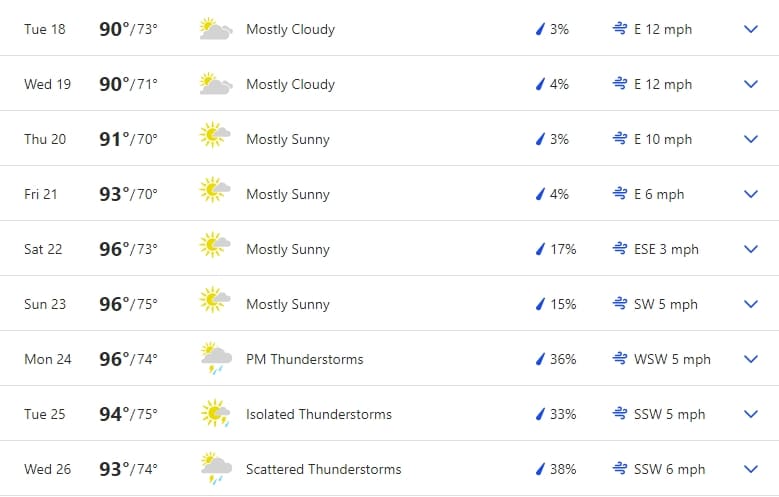This screenshot has height=497, width=779.
Task: Click the raindrop icon beside 17% on Sat 22
Action: tap(540, 249)
